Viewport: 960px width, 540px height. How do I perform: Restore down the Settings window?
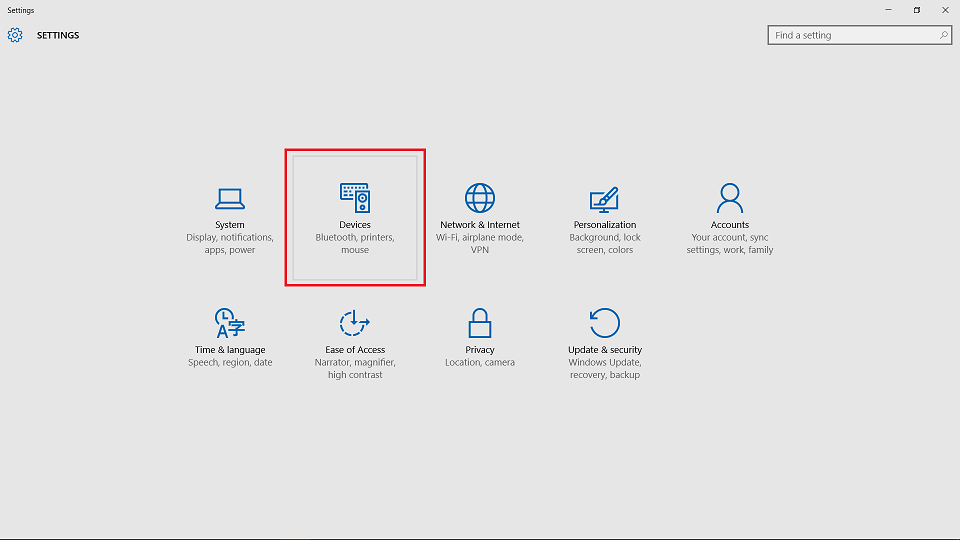[x=917, y=10]
